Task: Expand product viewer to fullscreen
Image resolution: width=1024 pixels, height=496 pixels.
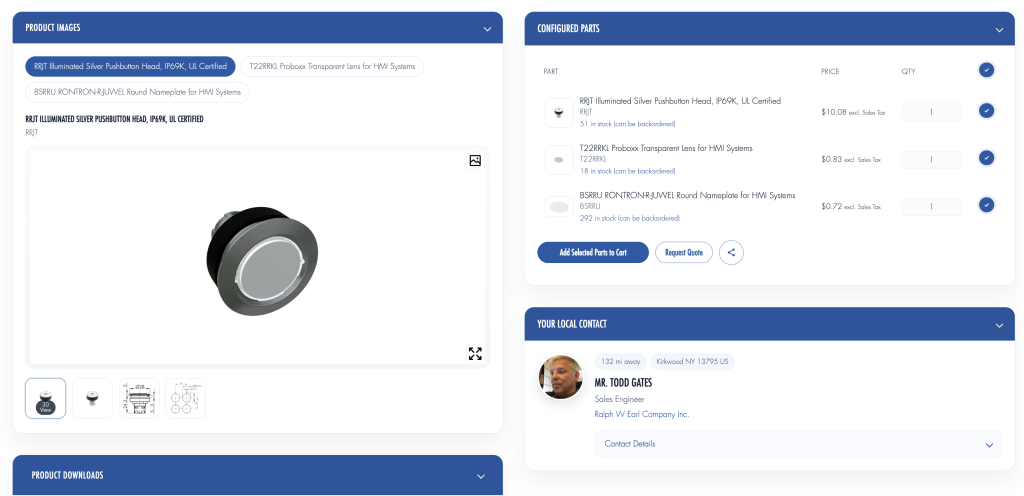Action: (475, 354)
